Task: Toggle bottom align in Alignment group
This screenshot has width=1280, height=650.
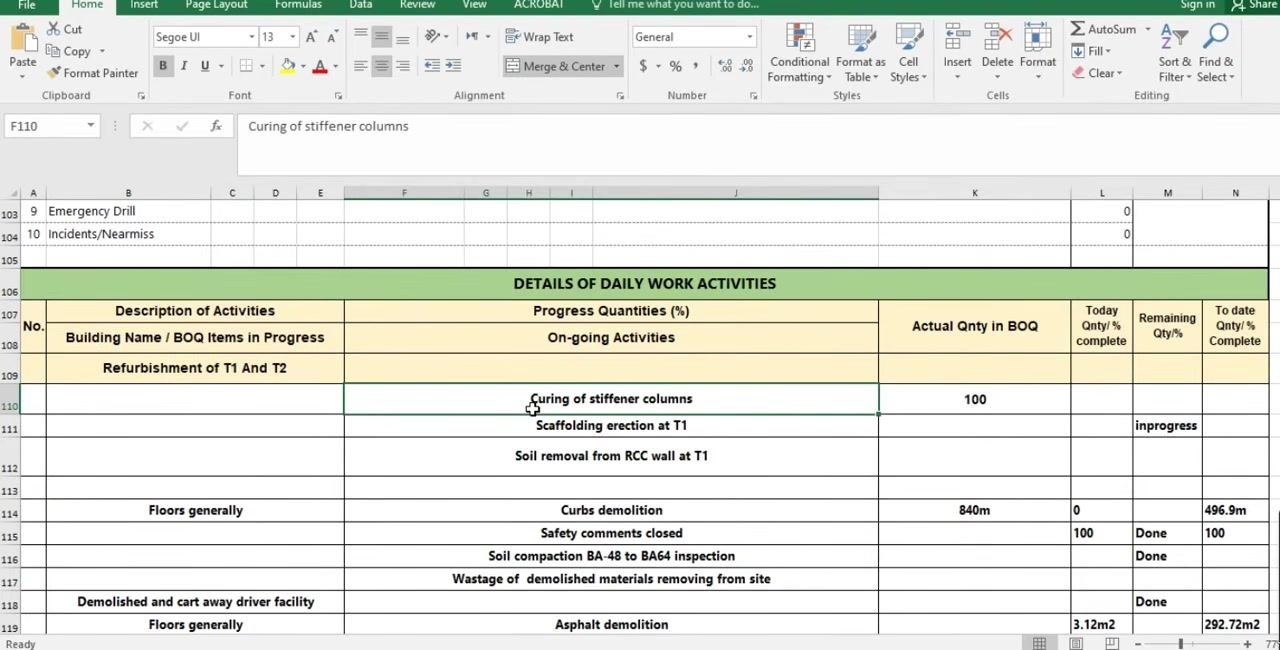Action: tap(402, 37)
